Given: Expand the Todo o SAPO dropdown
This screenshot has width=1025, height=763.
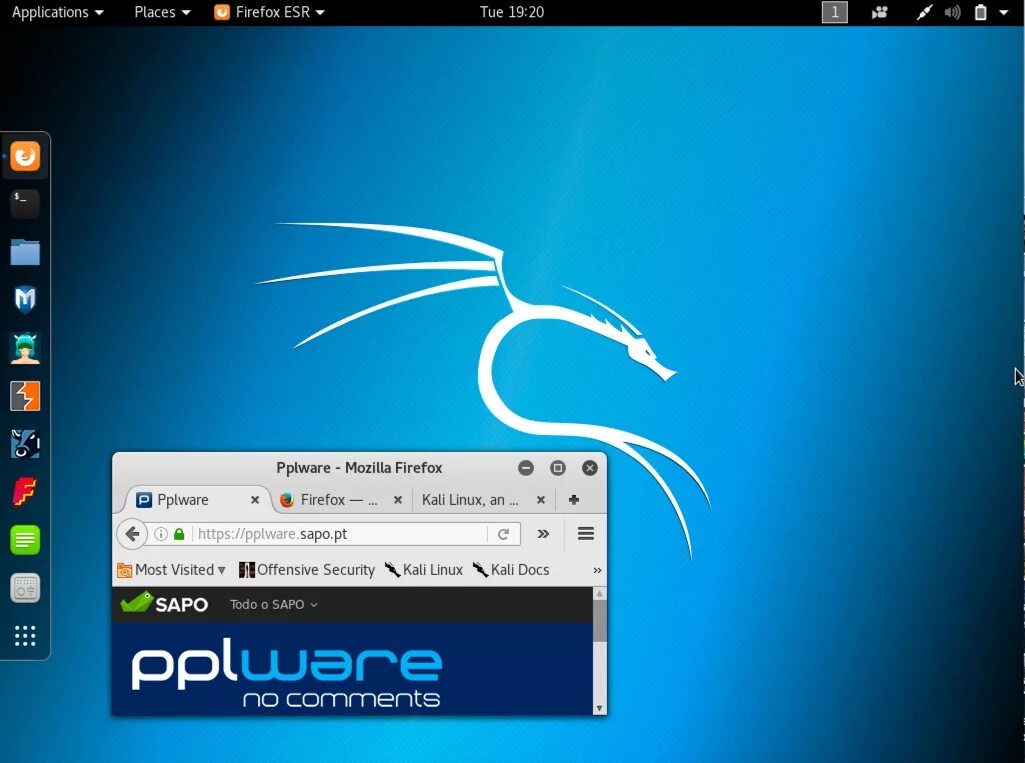Looking at the screenshot, I should (x=273, y=604).
